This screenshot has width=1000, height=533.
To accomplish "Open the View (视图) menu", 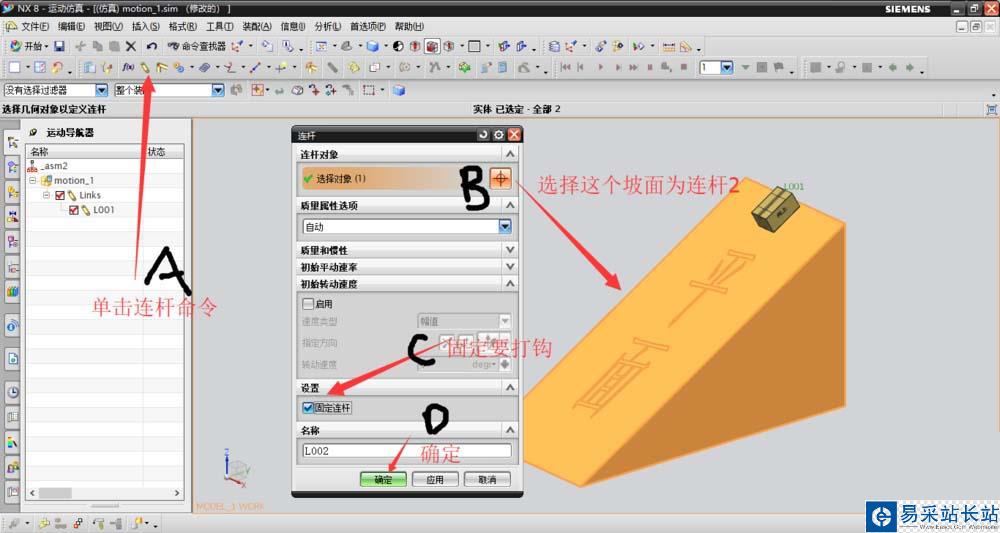I will click(x=108, y=26).
